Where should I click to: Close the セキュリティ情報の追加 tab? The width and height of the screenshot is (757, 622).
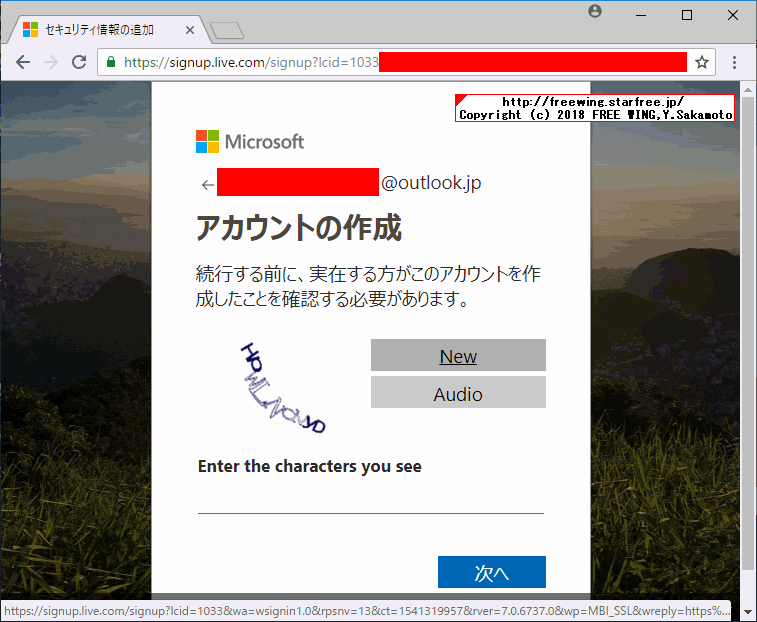tap(190, 30)
